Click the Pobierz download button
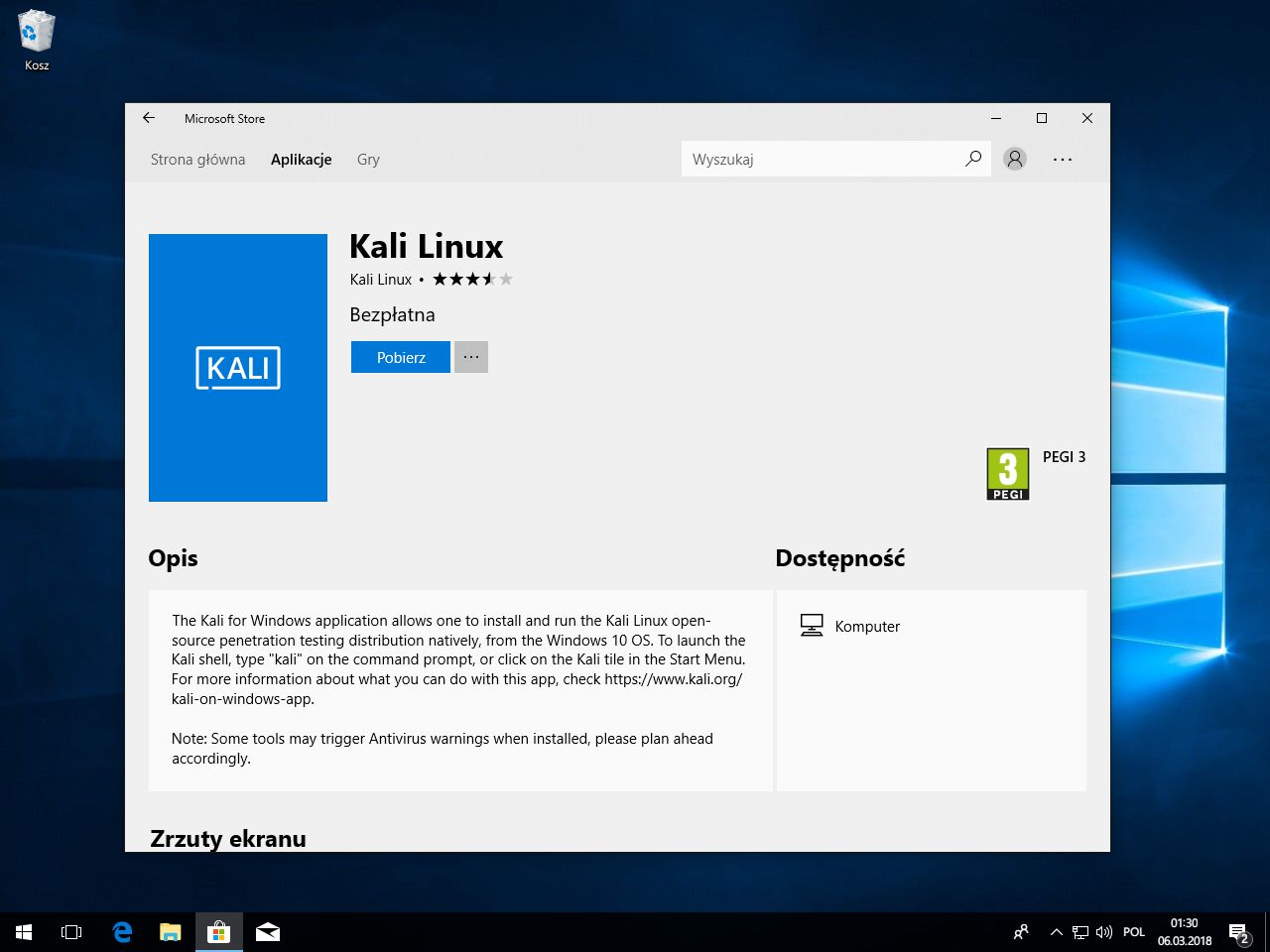Image resolution: width=1270 pixels, height=952 pixels. (400, 356)
